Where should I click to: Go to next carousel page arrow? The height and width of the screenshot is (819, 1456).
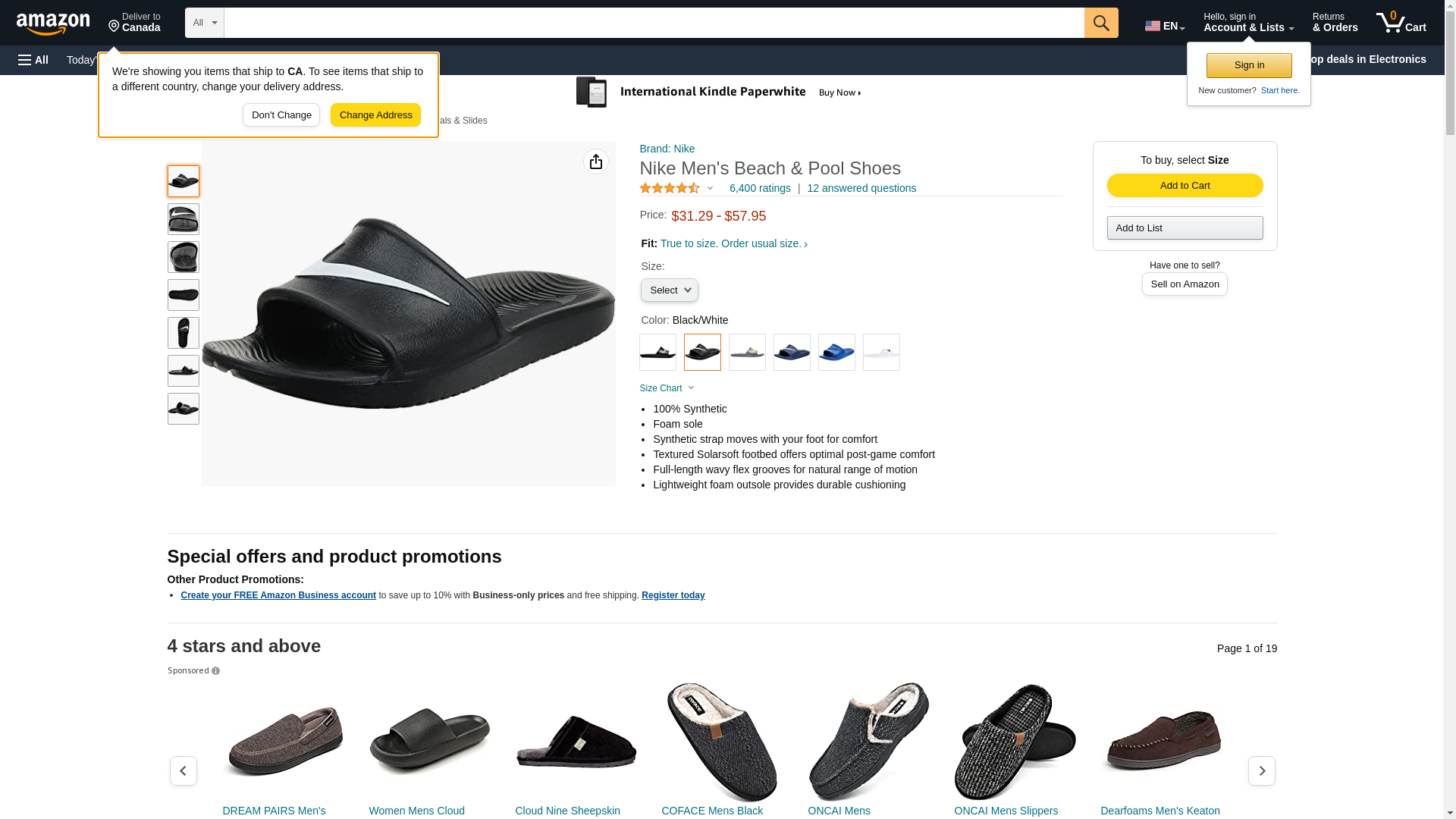coord(1261,770)
